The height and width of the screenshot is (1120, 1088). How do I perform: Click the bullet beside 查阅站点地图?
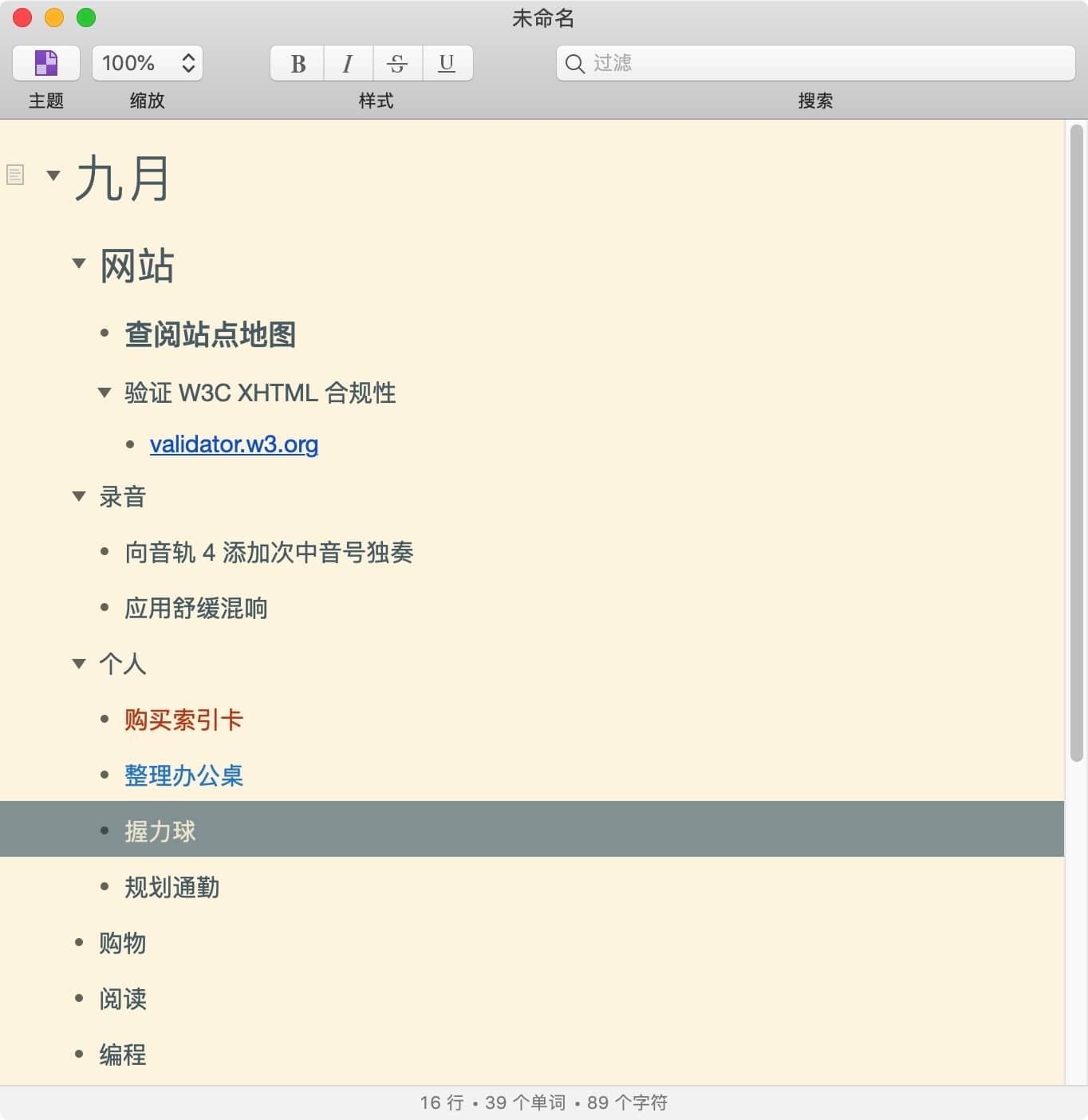pyautogui.click(x=104, y=333)
